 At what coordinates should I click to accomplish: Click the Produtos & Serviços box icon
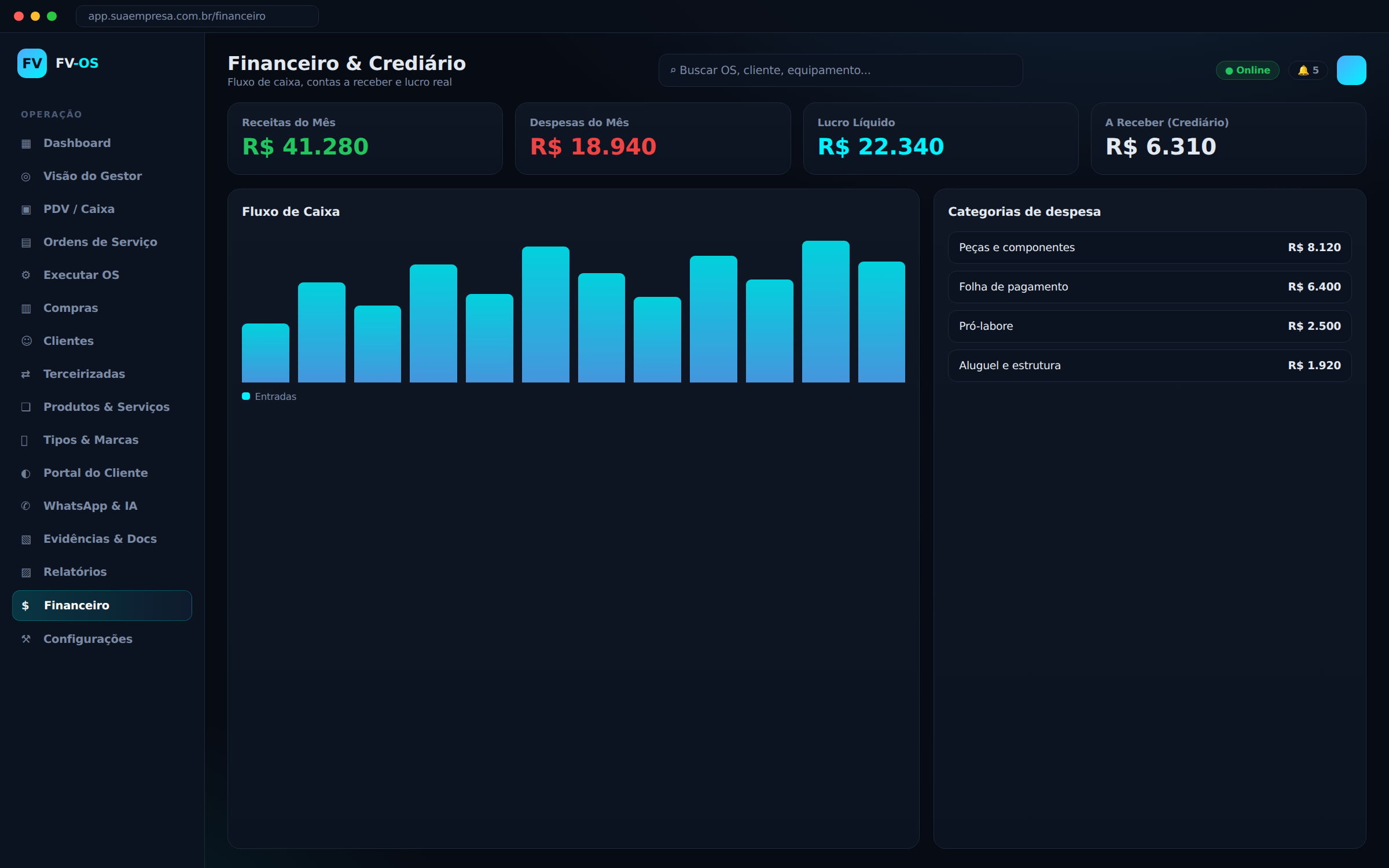[26, 407]
